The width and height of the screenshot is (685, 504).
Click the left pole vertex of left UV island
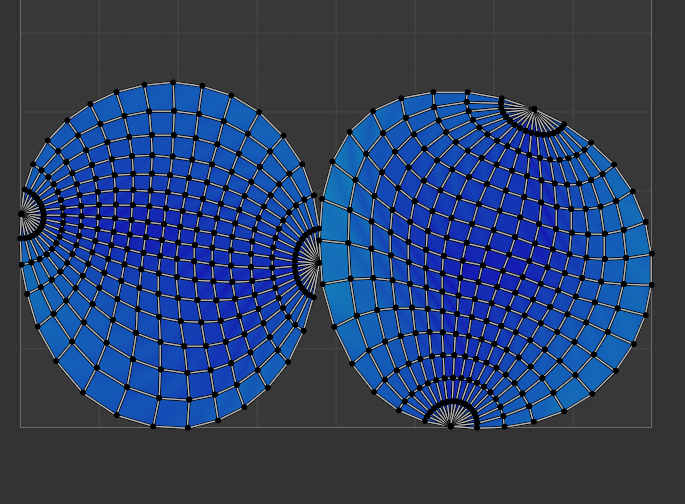pyautogui.click(x=22, y=214)
